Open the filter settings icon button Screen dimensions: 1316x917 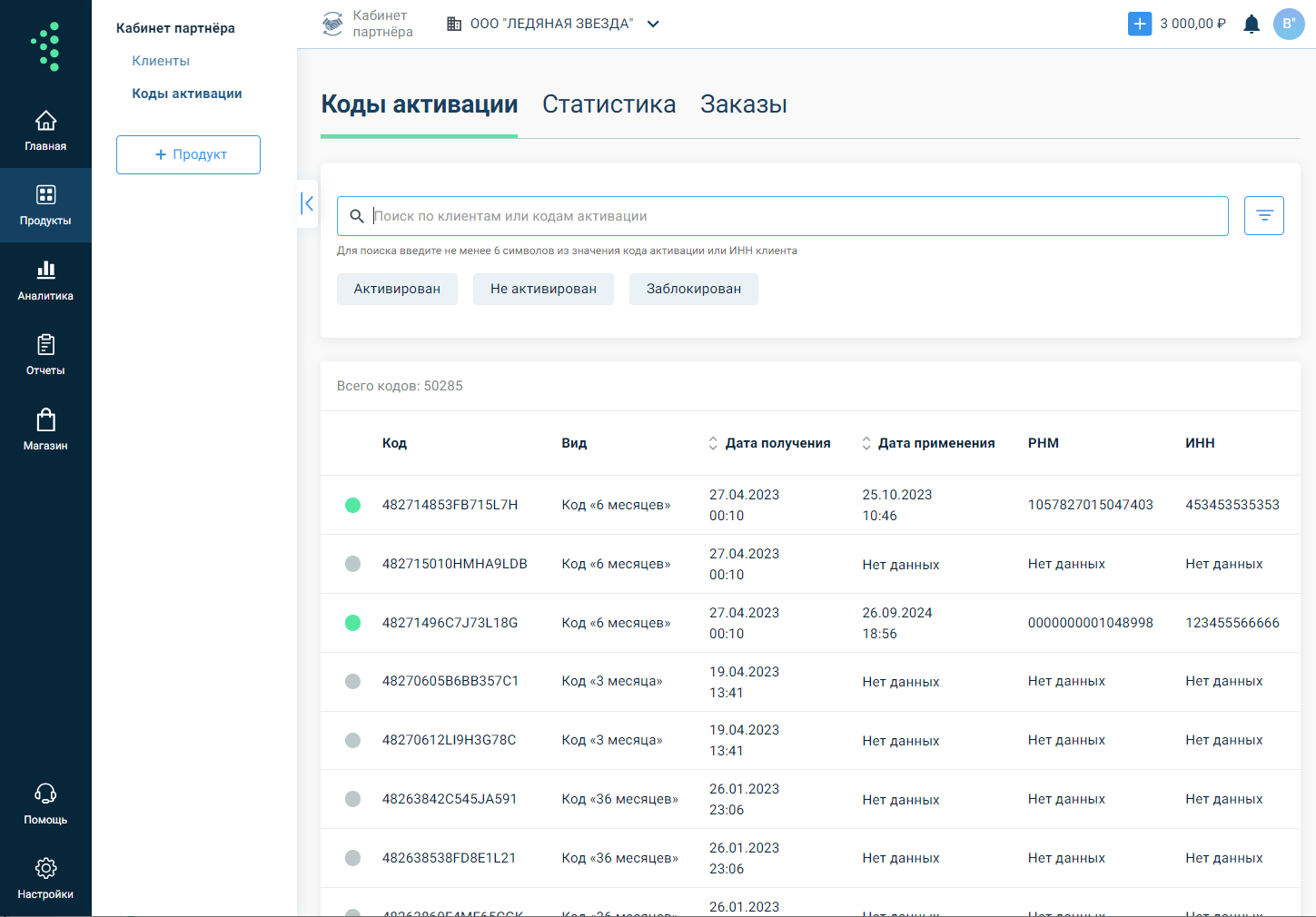[1263, 216]
